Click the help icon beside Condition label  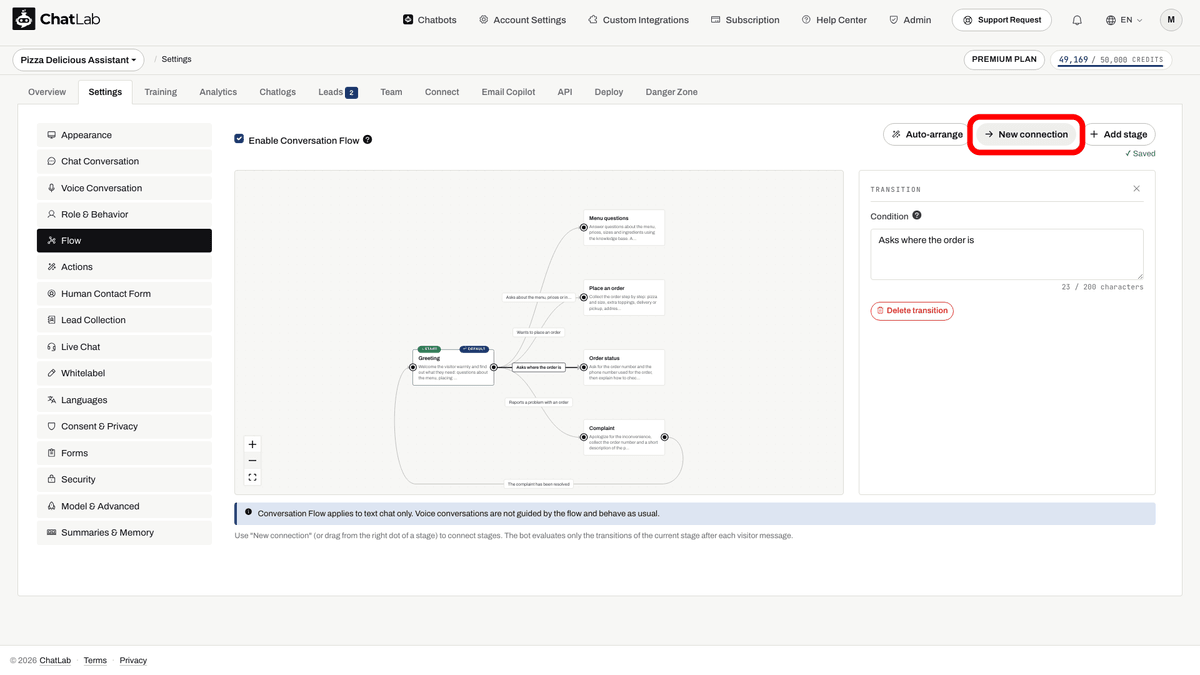917,215
